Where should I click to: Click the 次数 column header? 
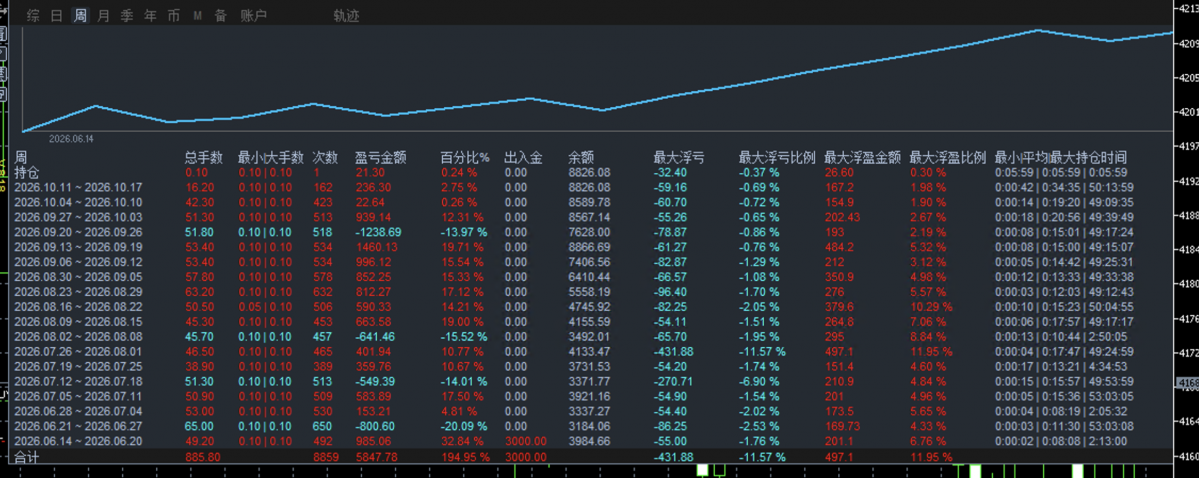click(325, 158)
